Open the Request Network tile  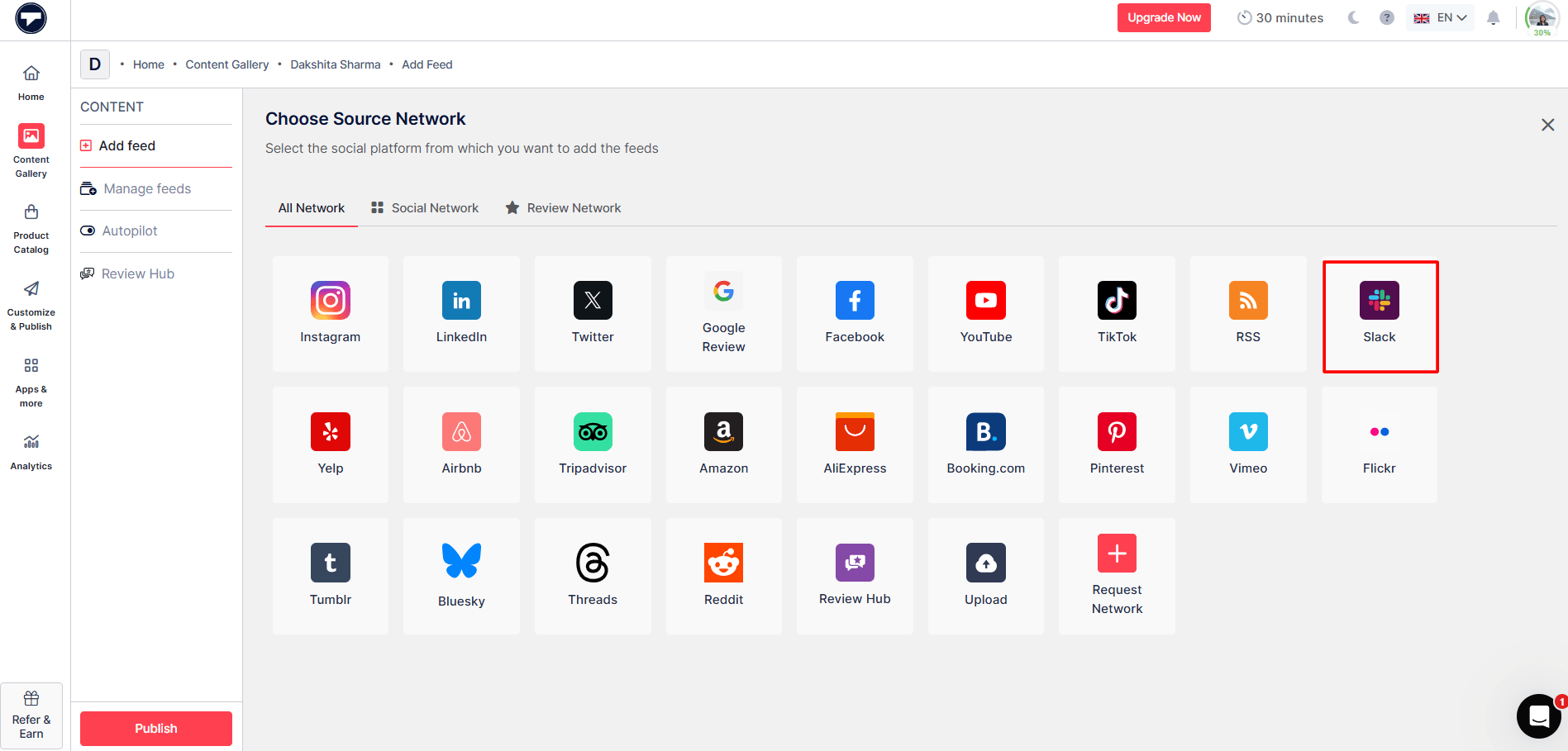(1117, 577)
